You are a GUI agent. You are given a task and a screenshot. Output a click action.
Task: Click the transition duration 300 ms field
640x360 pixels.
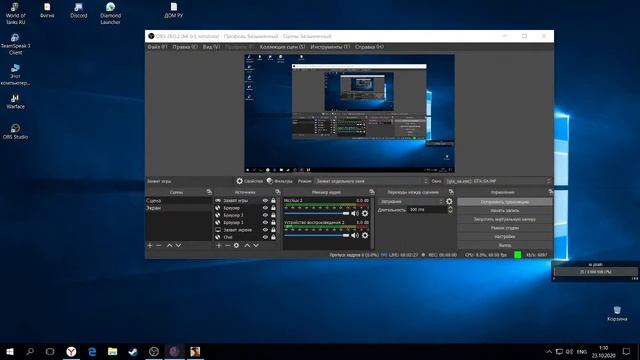click(427, 209)
